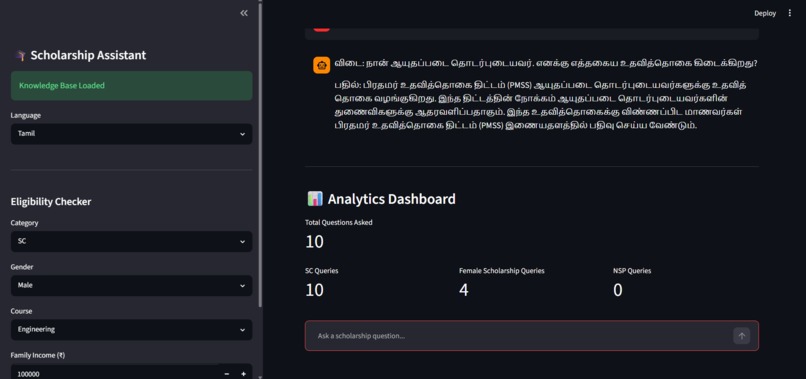Image resolution: width=806 pixels, height=379 pixels.
Task: Click the Analytics Dashboard heading
Action: point(391,199)
